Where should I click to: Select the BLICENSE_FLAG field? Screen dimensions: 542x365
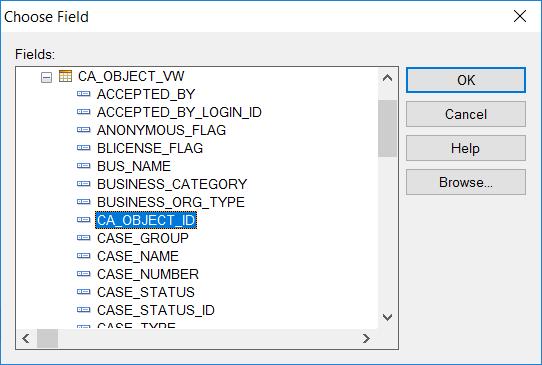[x=150, y=148]
